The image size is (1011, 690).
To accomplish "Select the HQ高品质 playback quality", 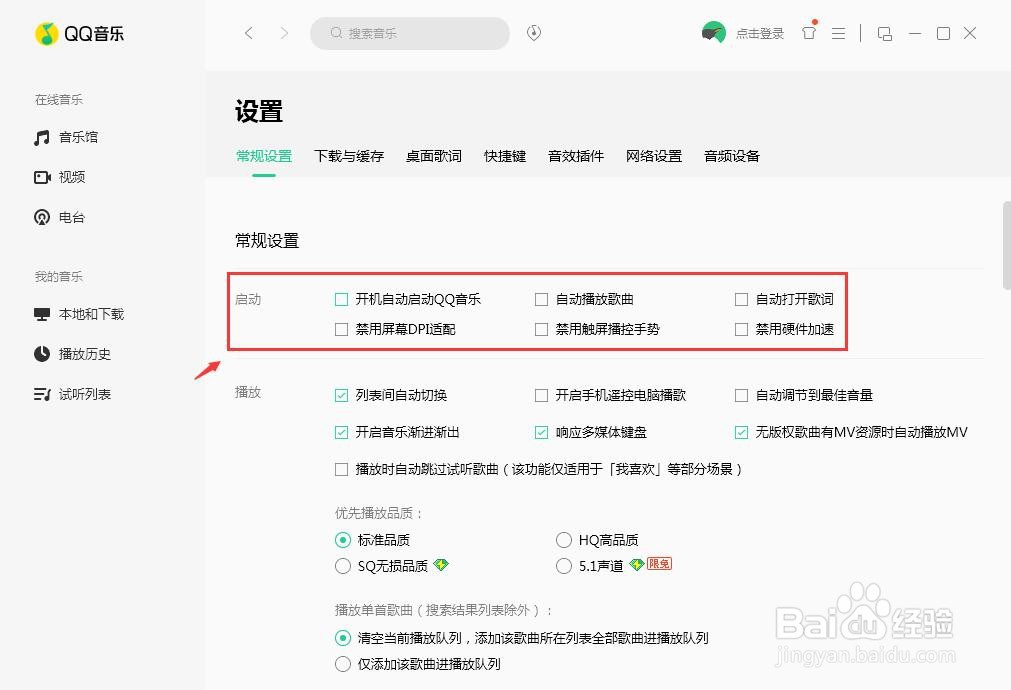I will pyautogui.click(x=563, y=539).
